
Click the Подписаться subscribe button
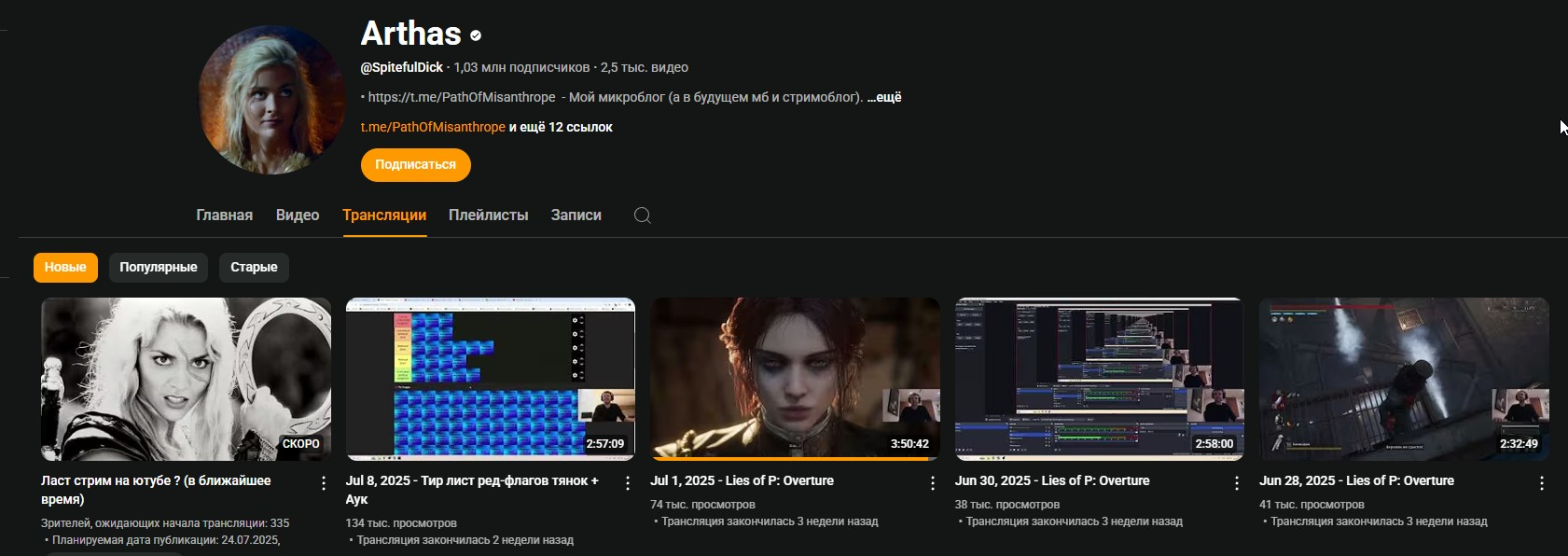pyautogui.click(x=416, y=165)
